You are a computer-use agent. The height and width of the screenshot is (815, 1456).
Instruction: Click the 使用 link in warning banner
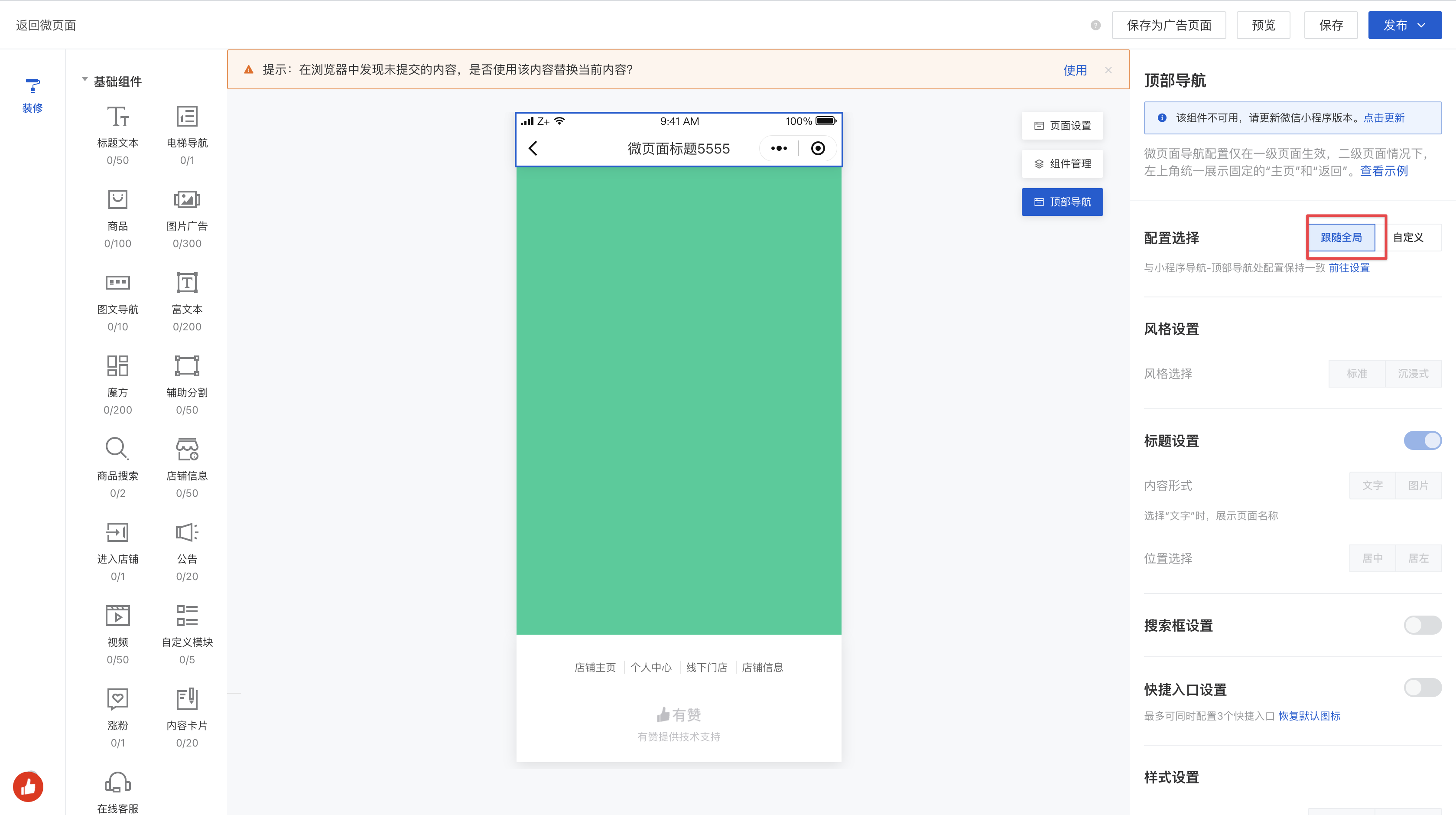(1075, 70)
